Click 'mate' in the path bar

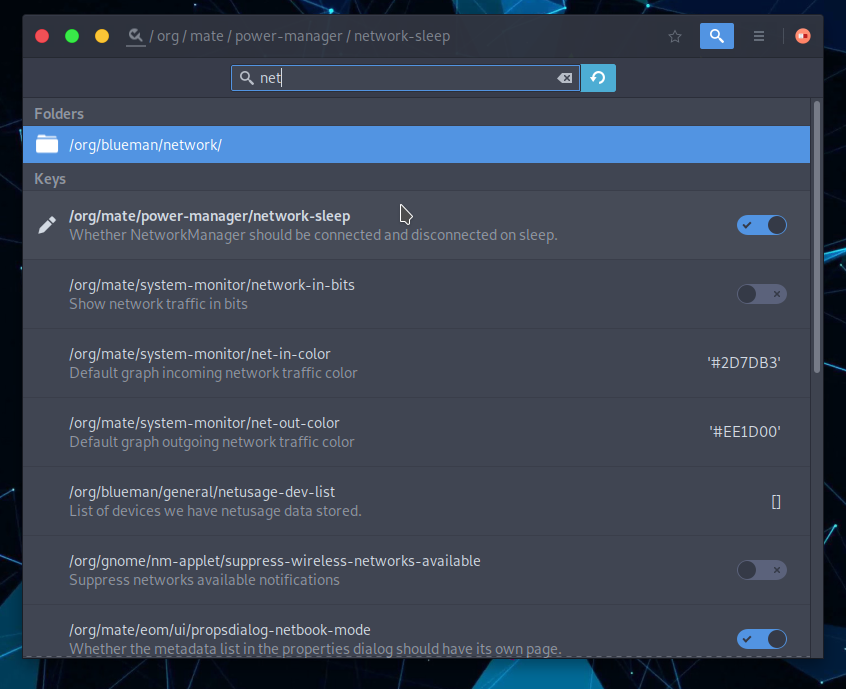point(206,36)
